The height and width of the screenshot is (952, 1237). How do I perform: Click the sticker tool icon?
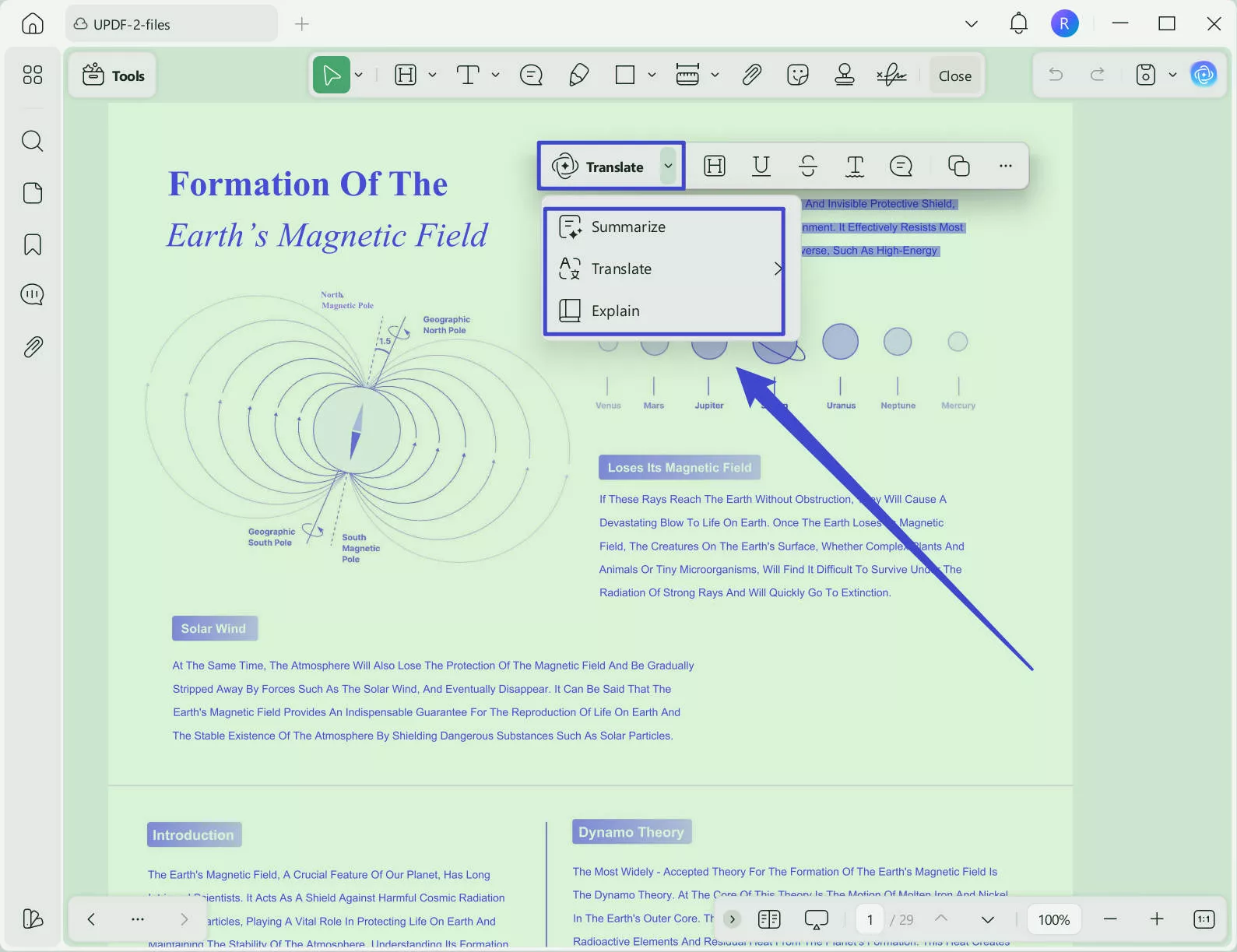tap(798, 76)
